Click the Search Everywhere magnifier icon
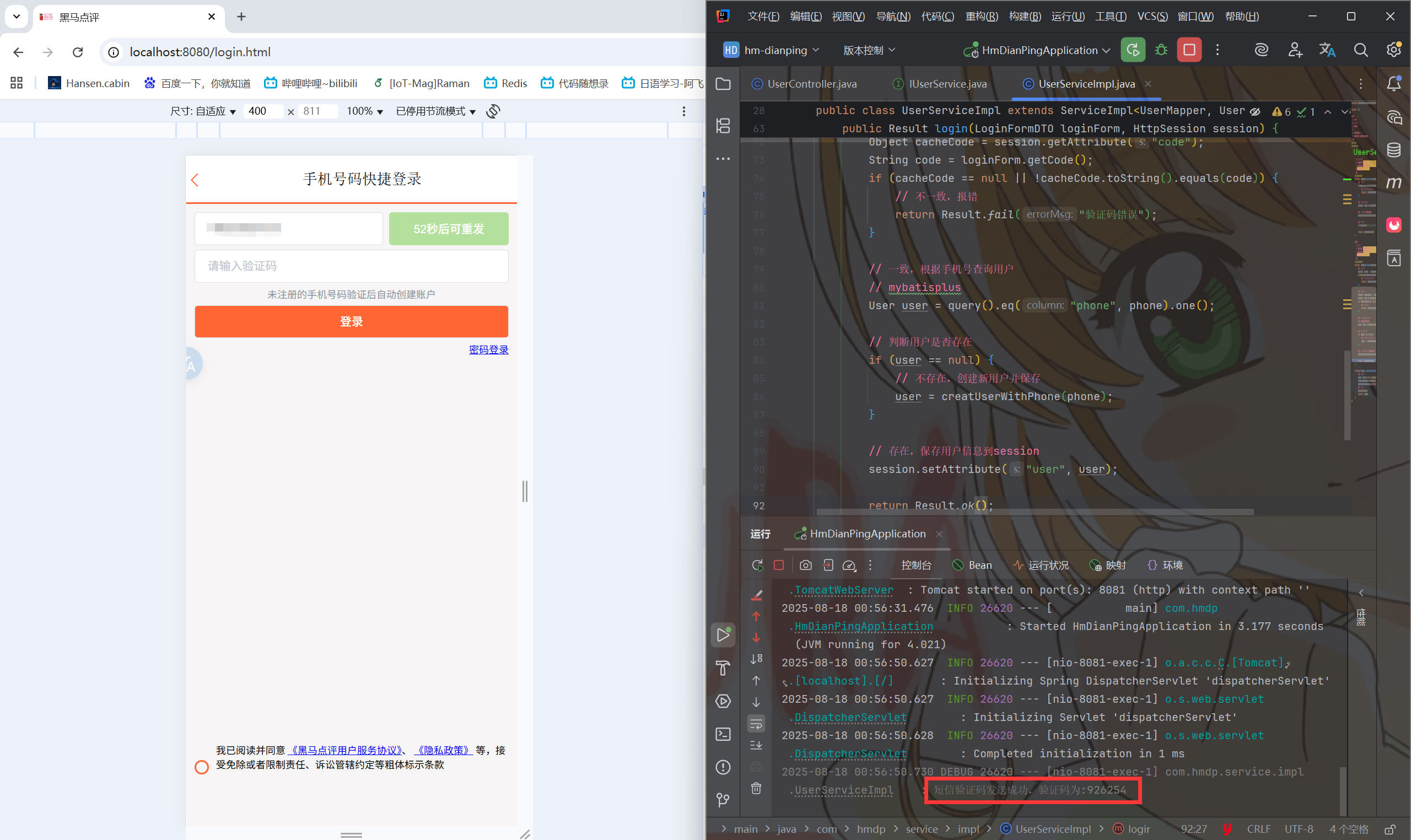This screenshot has height=840, width=1411. coord(1361,50)
